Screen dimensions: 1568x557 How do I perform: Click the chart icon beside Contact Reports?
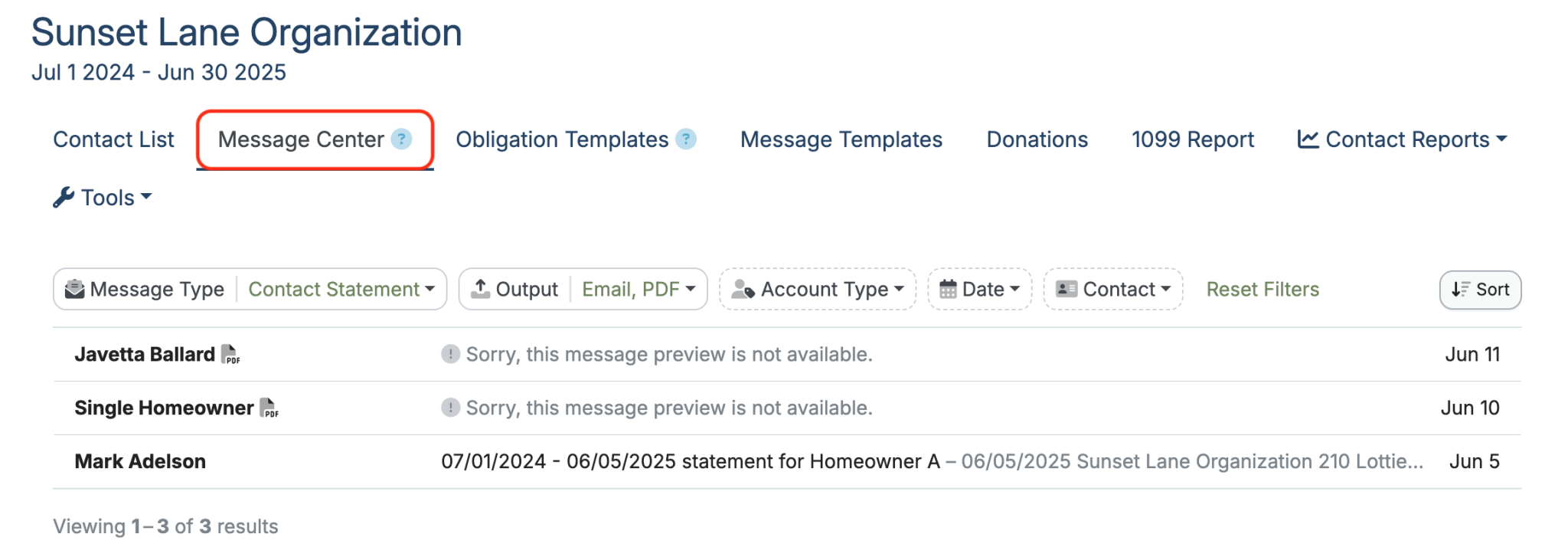tap(1308, 139)
